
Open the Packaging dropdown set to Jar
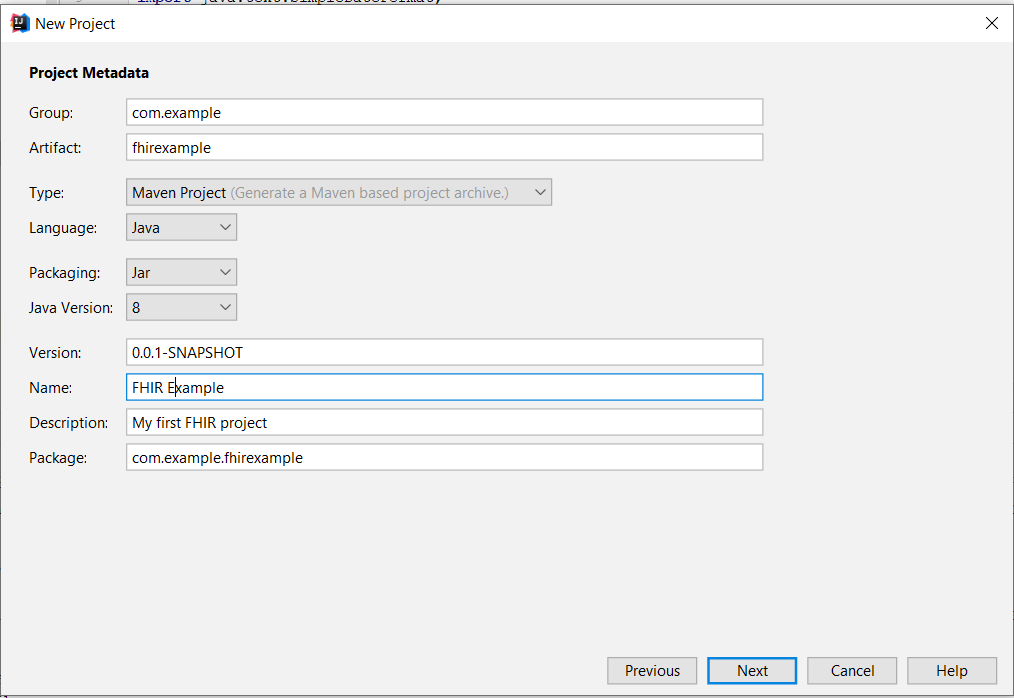click(182, 273)
